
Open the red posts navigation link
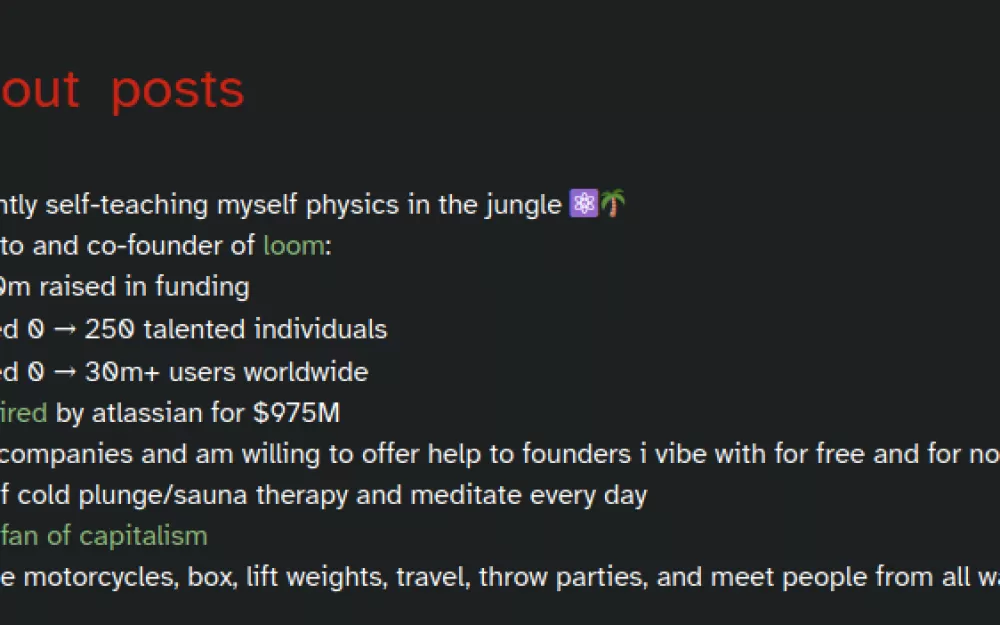tap(177, 91)
